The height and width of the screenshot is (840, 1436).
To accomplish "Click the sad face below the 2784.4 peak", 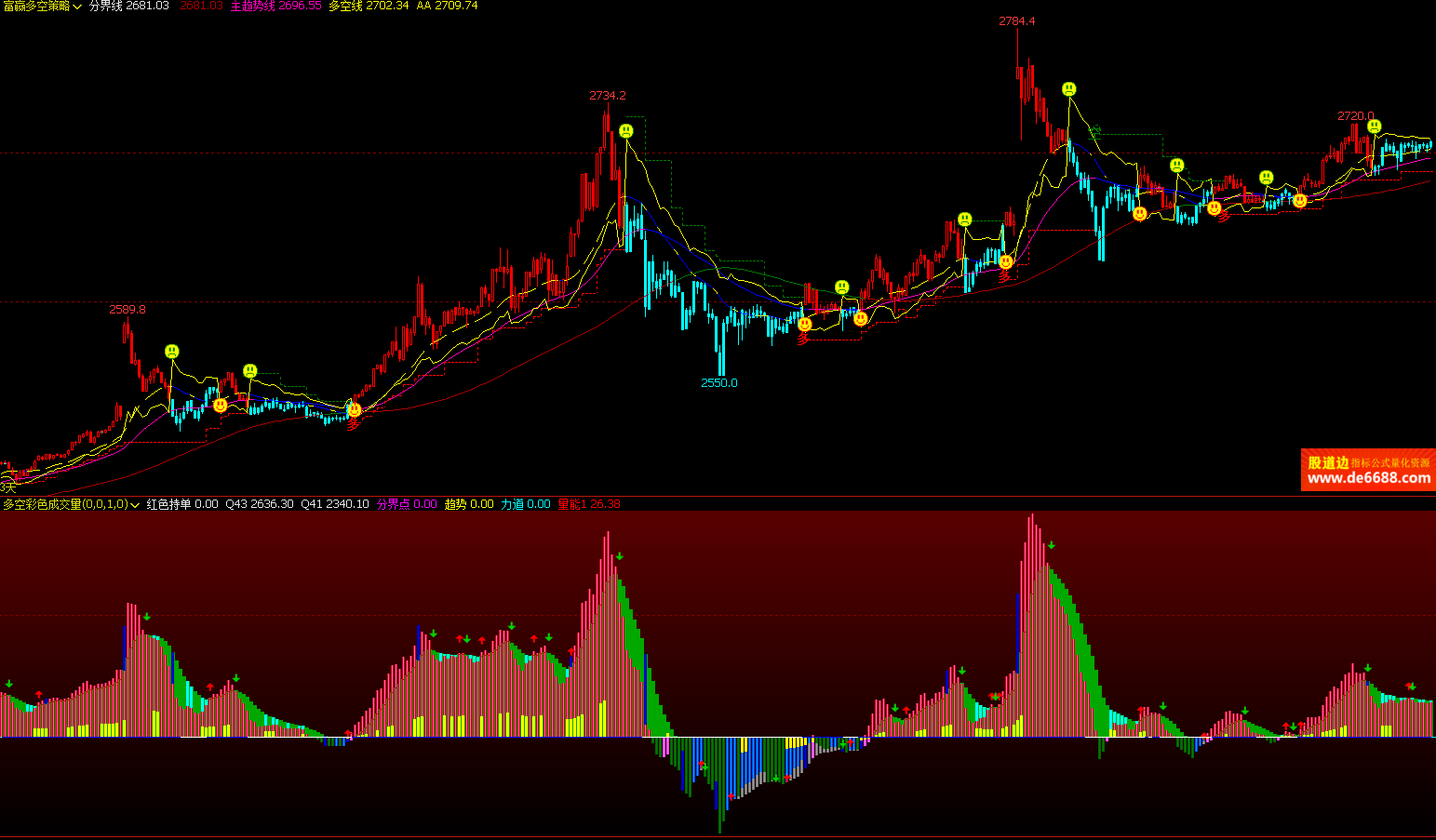I will click(1069, 89).
